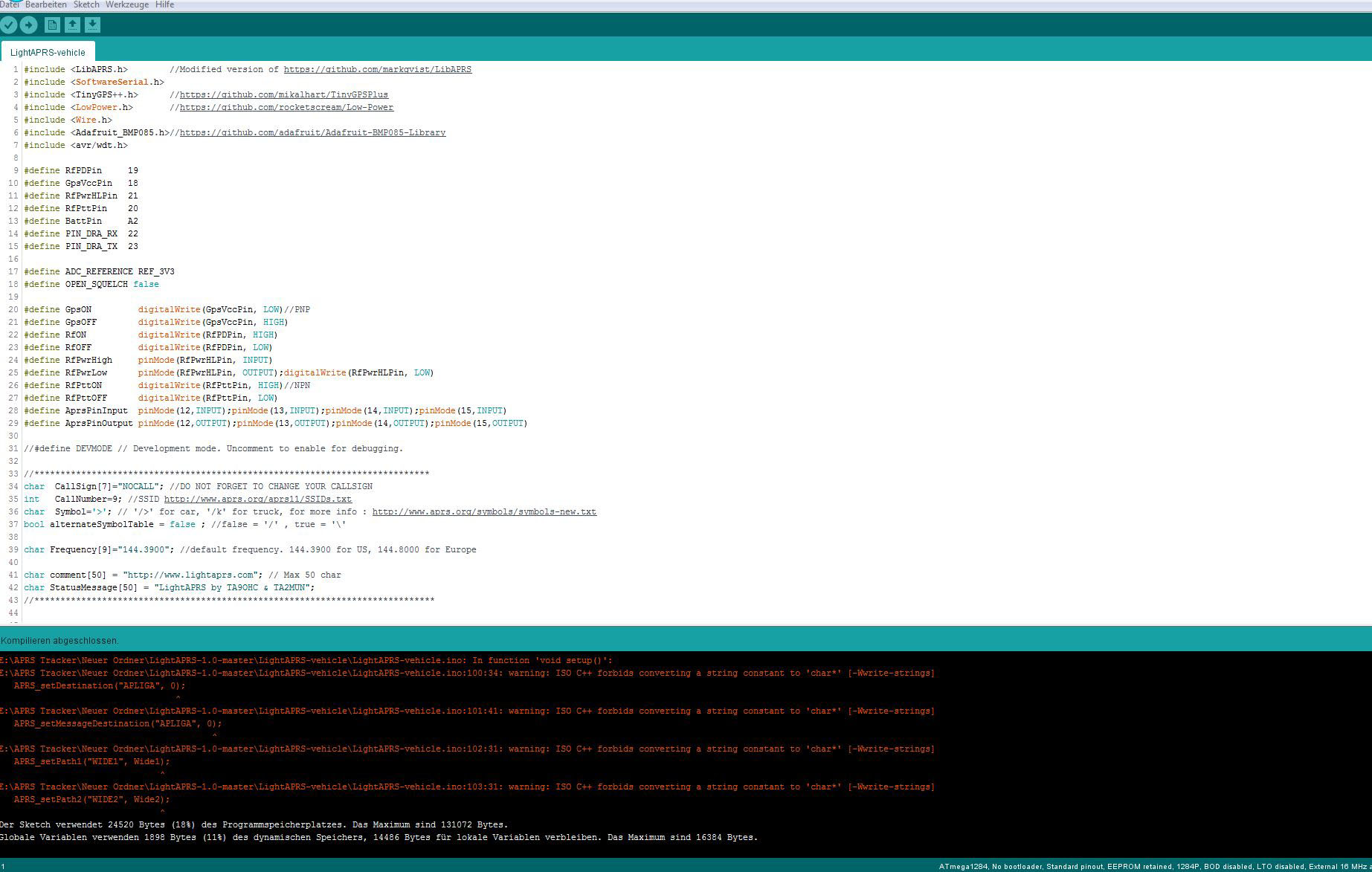Follow the TinyGPSPlus GitHub link

coord(283,95)
